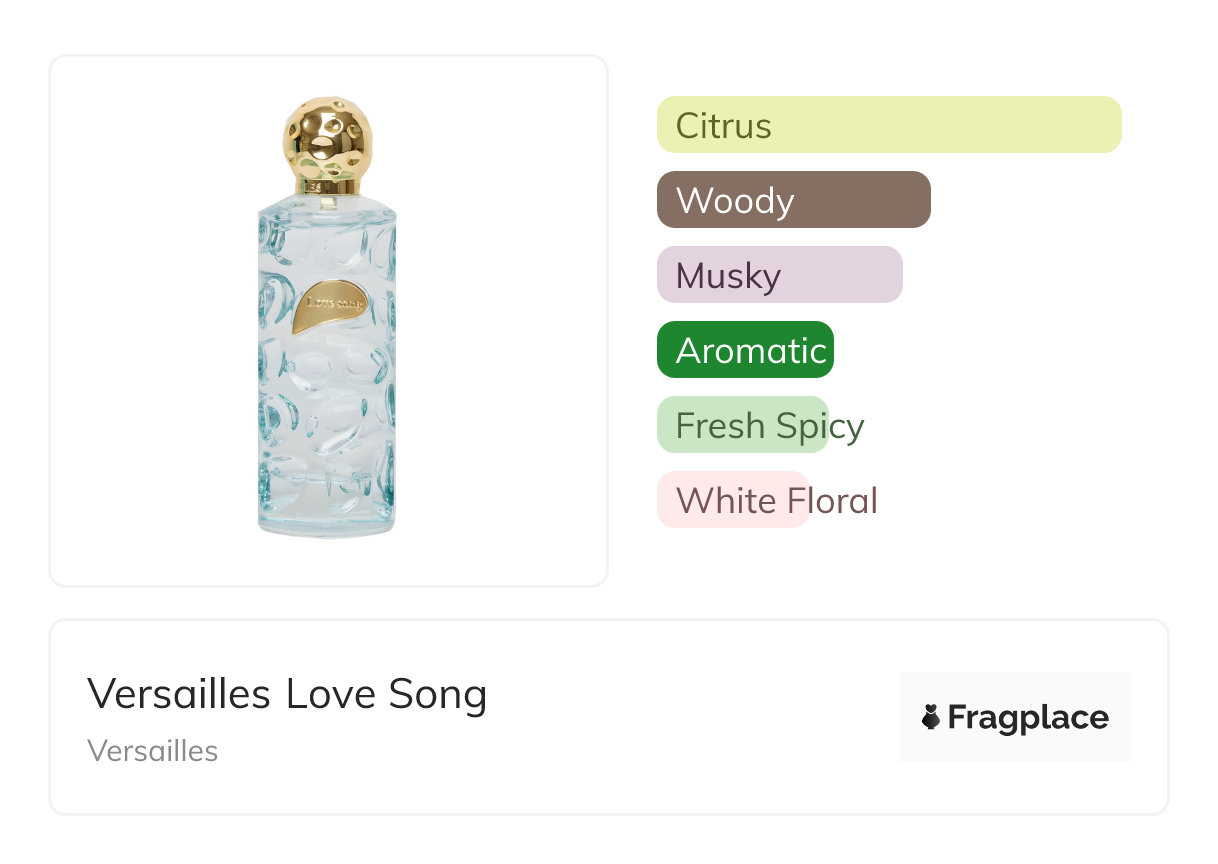Click the small Fragplace logo icon
This screenshot has width=1218, height=864.
tap(931, 717)
